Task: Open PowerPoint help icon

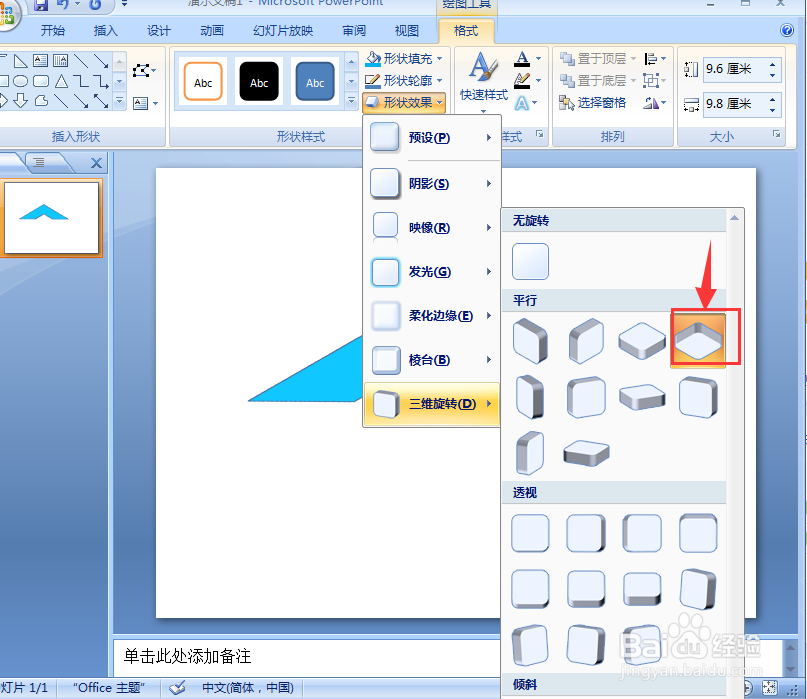Action: click(x=786, y=30)
